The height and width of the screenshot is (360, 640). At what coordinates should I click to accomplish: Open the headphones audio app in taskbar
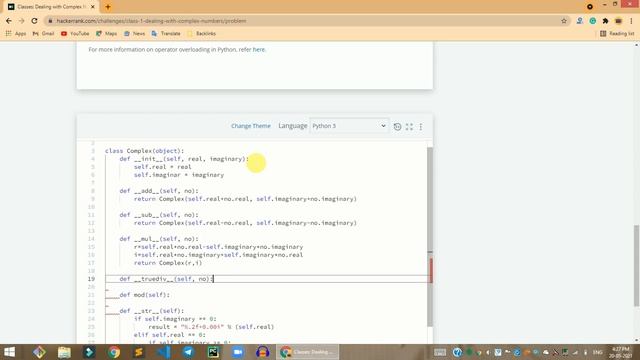(x=263, y=352)
